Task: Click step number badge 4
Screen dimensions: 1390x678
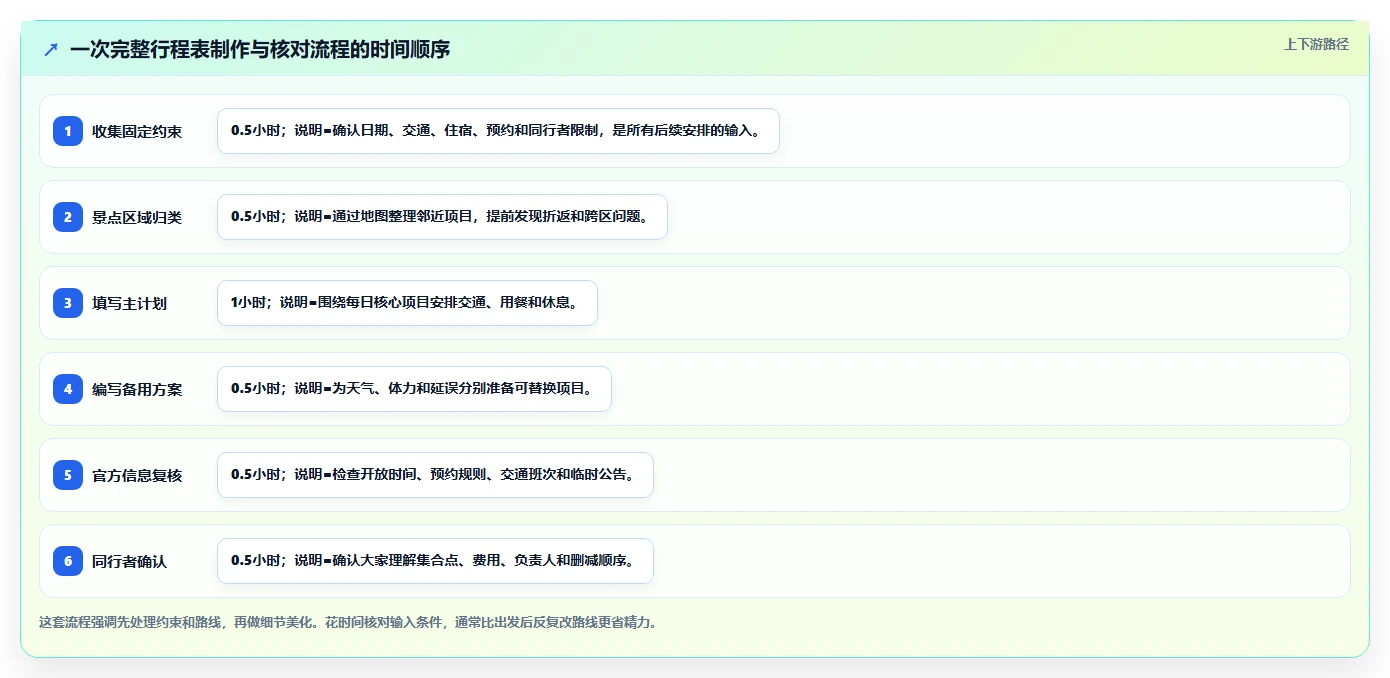Action: click(68, 389)
